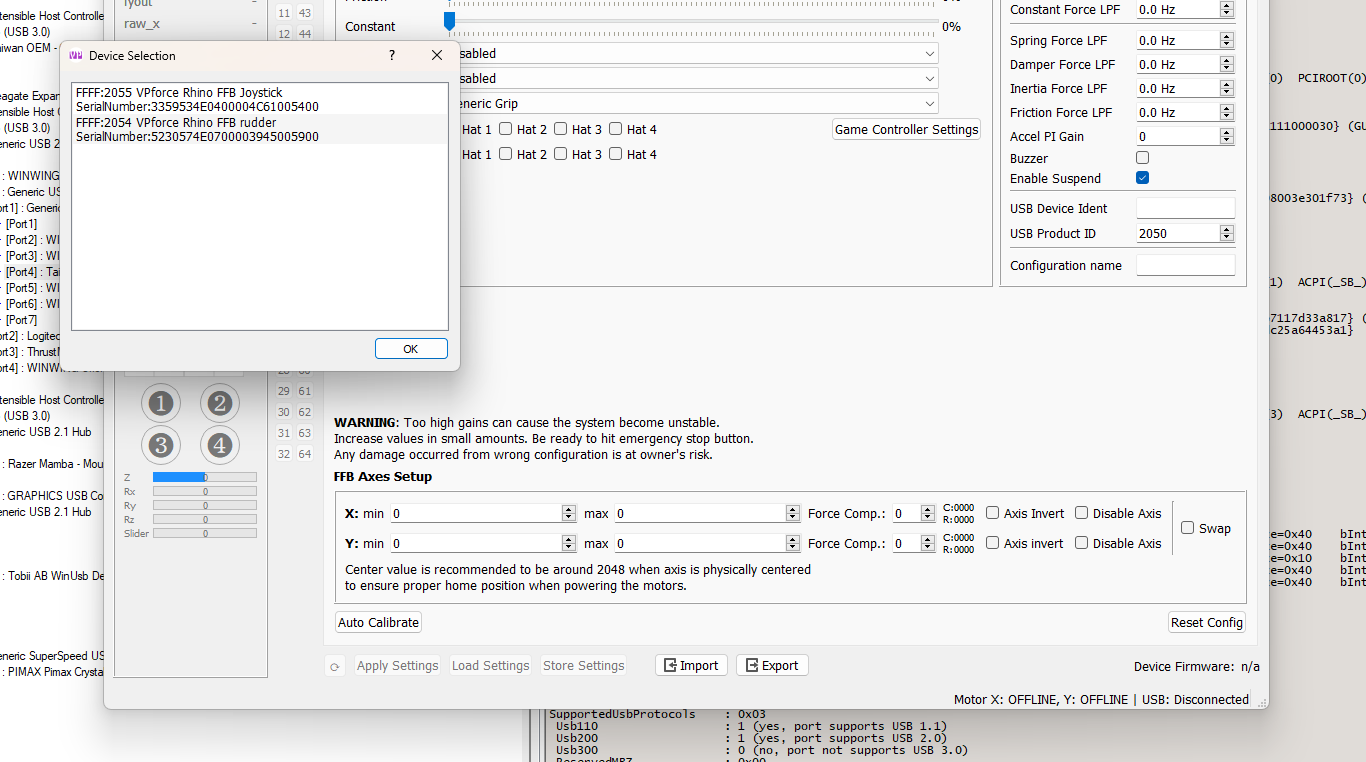
Task: Check Disable Axis for the X axis
Action: pyautogui.click(x=1082, y=513)
